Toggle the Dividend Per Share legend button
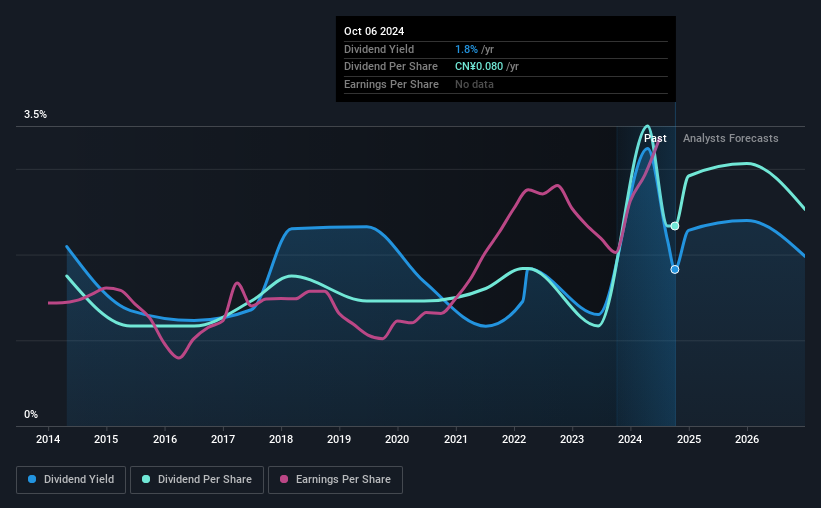 click(197, 480)
